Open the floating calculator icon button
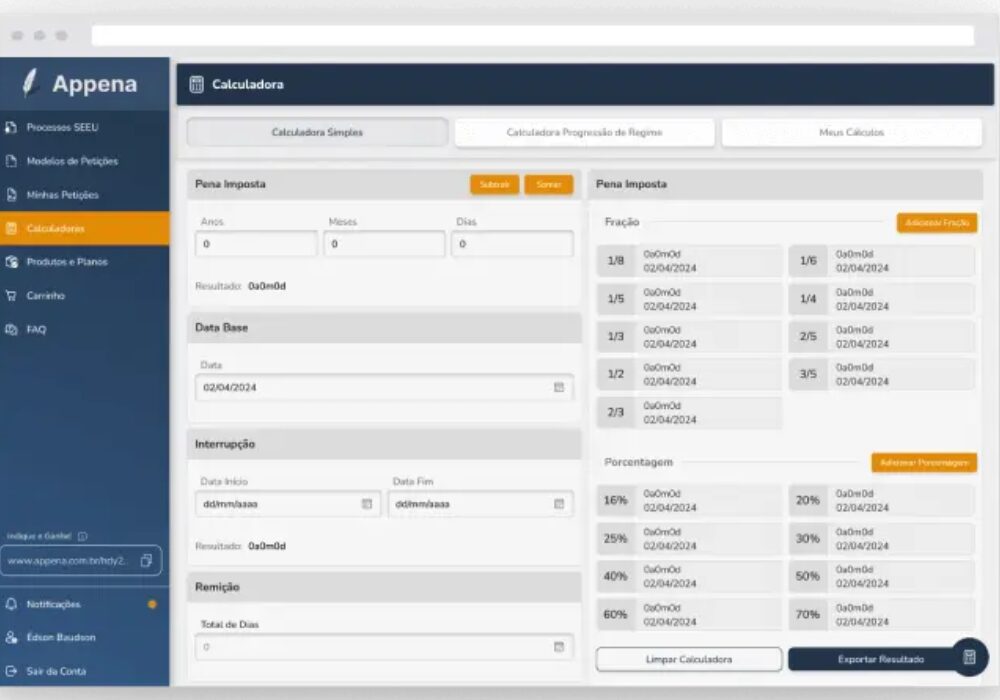This screenshot has width=1000, height=700. (968, 657)
